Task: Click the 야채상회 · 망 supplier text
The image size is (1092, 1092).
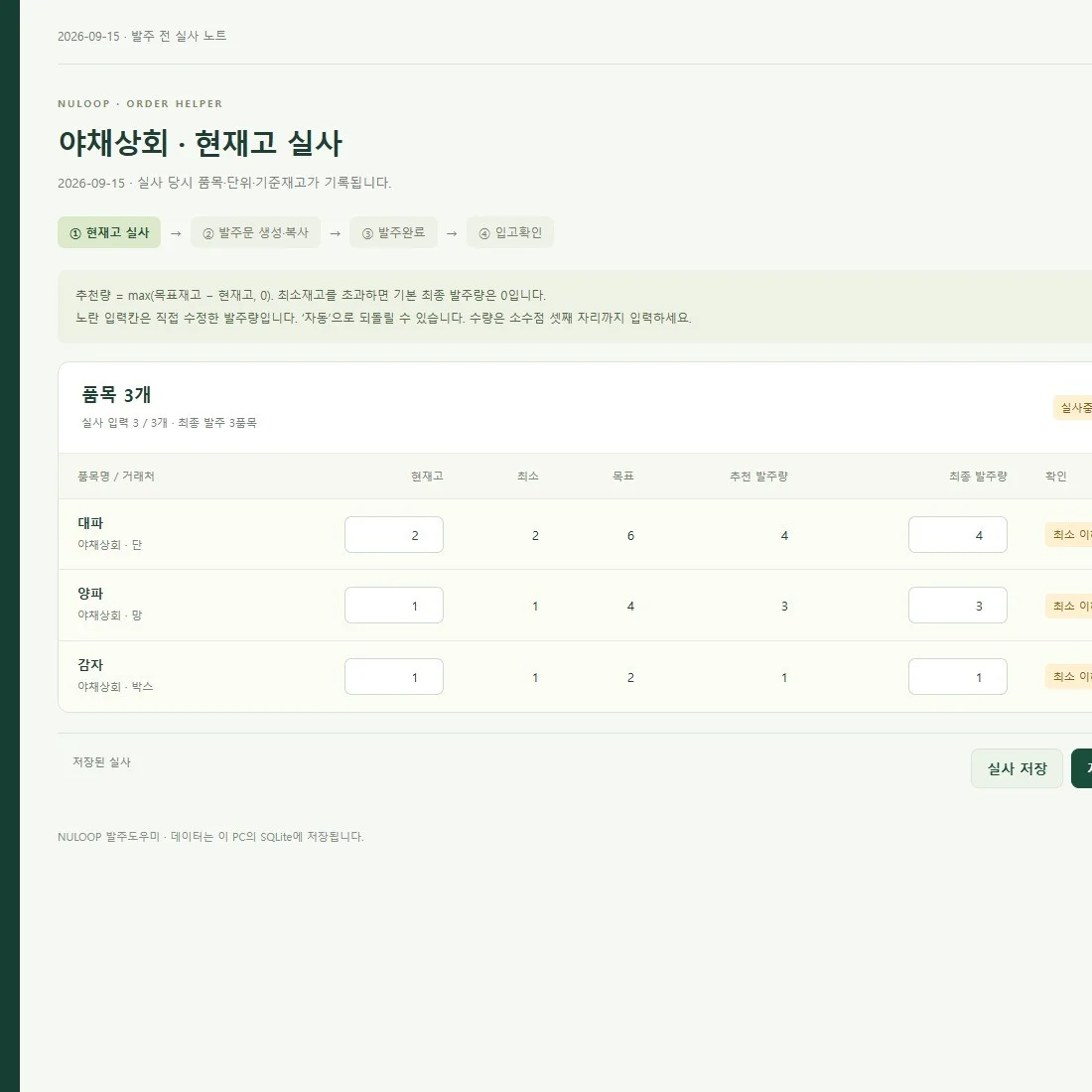Action: [110, 614]
